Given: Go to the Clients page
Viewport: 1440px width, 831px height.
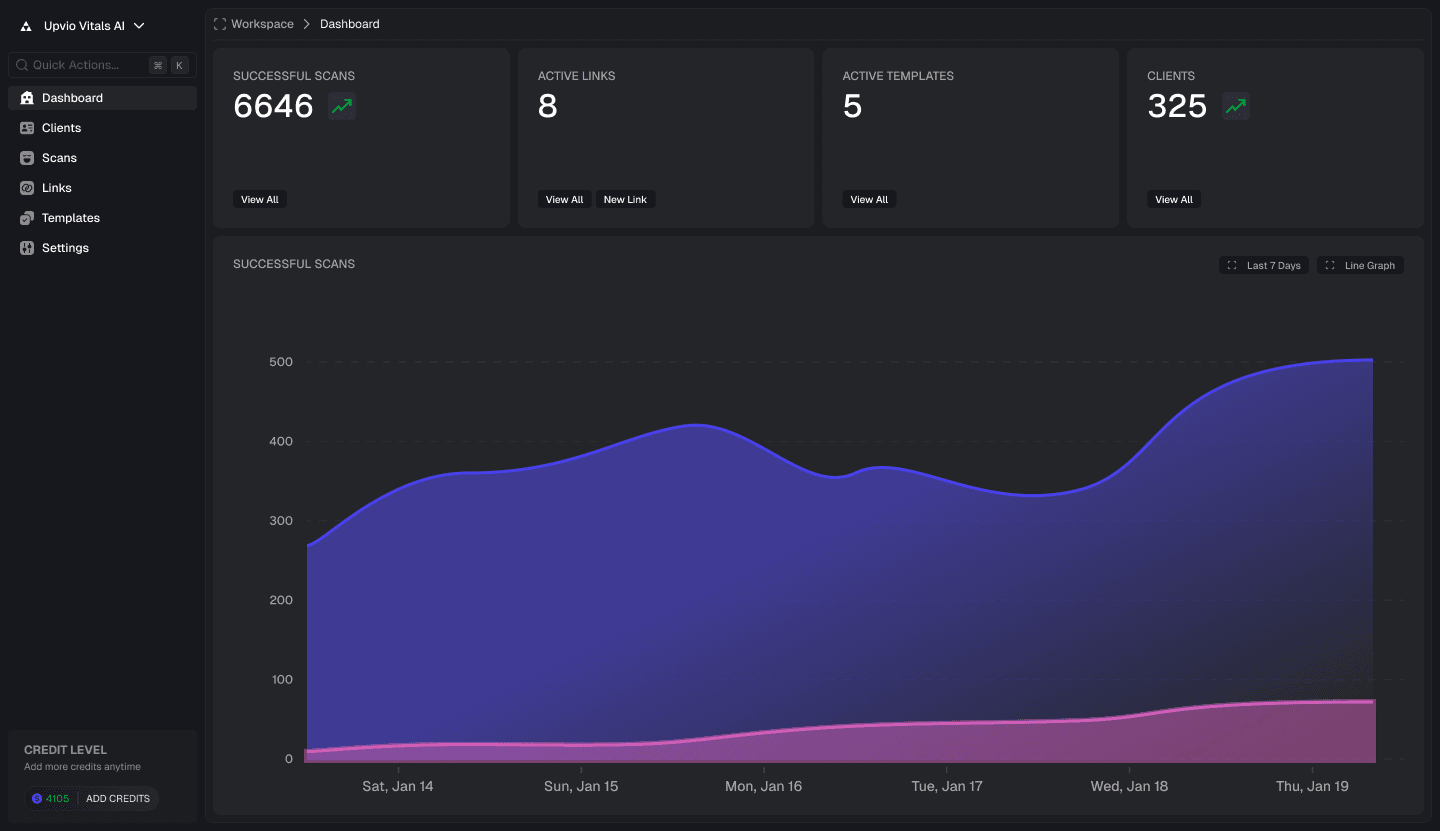Looking at the screenshot, I should pyautogui.click(x=102, y=128).
